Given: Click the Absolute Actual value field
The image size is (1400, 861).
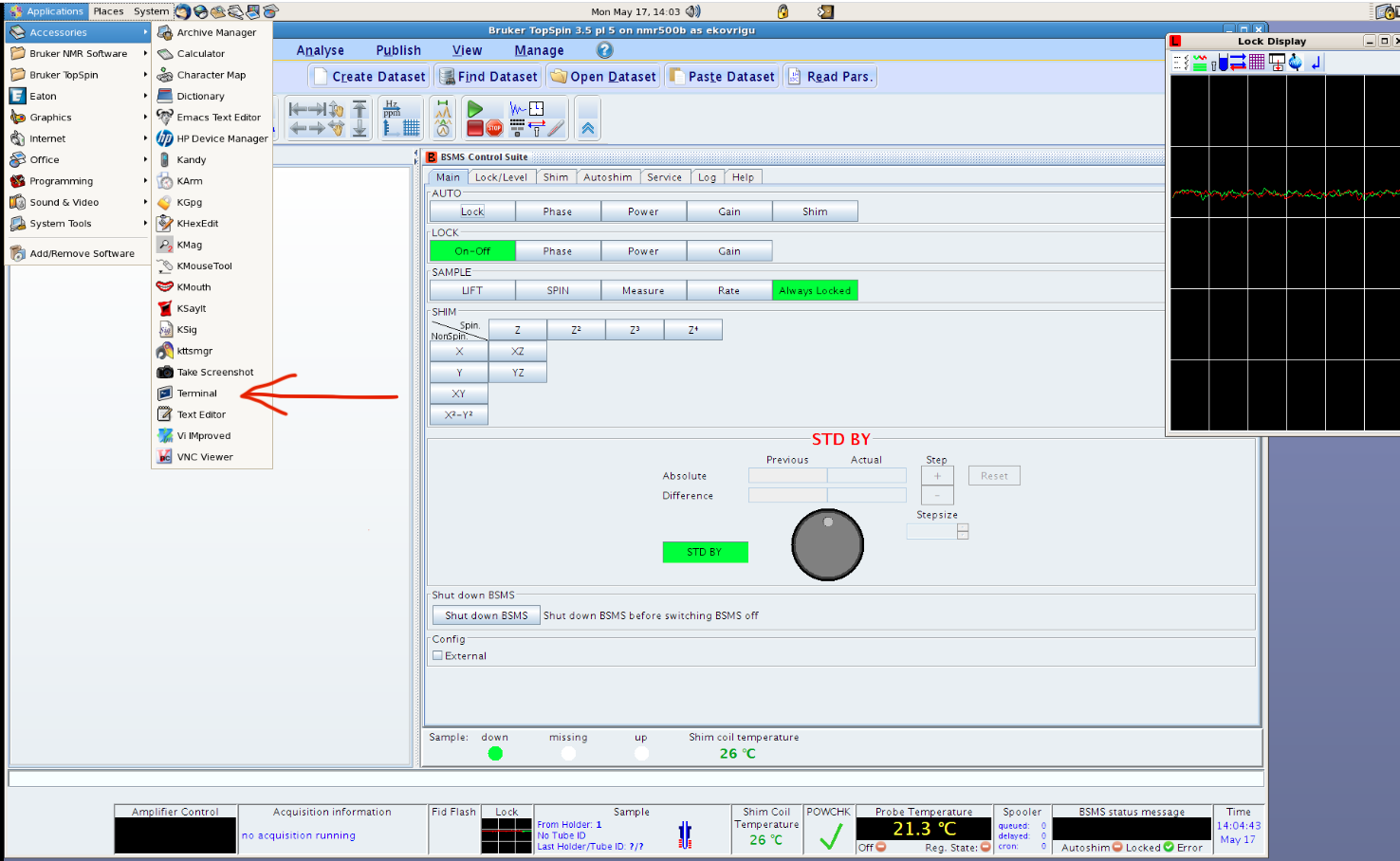Looking at the screenshot, I should tap(867, 476).
